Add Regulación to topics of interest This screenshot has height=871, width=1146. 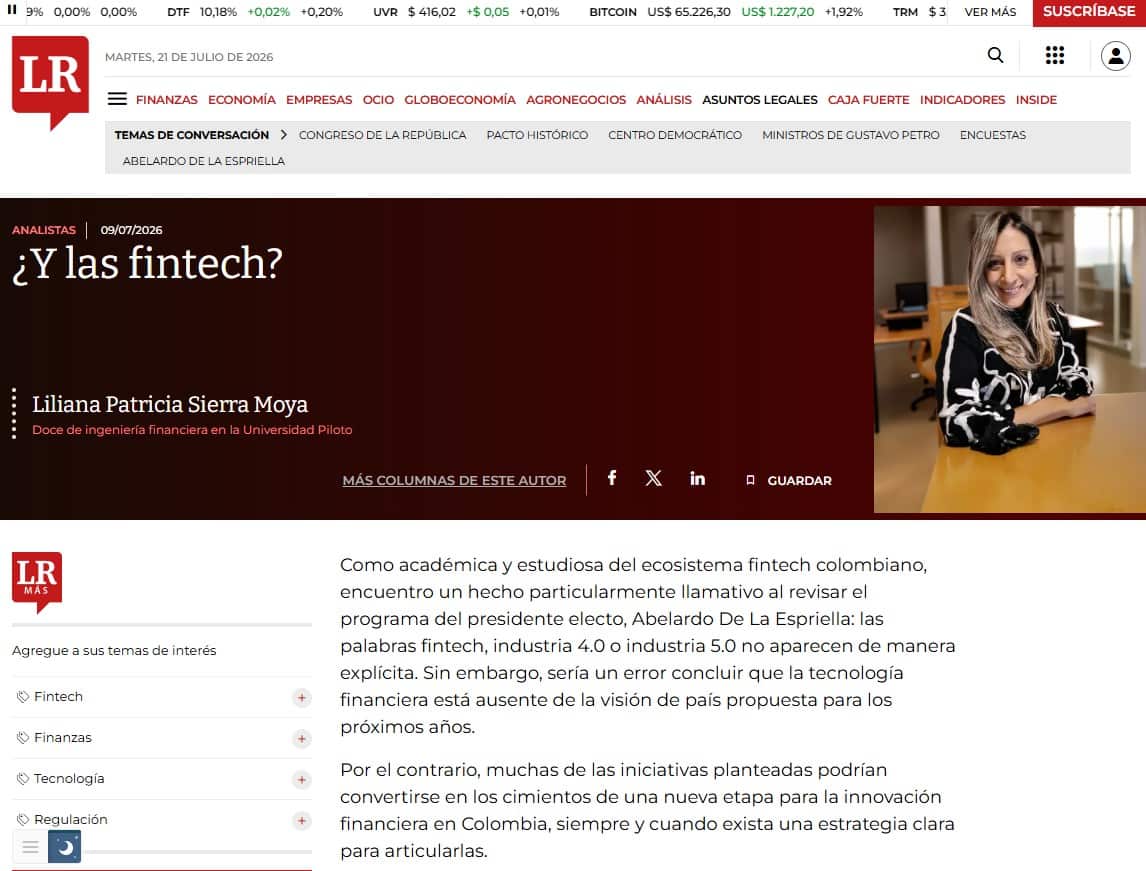click(x=301, y=820)
